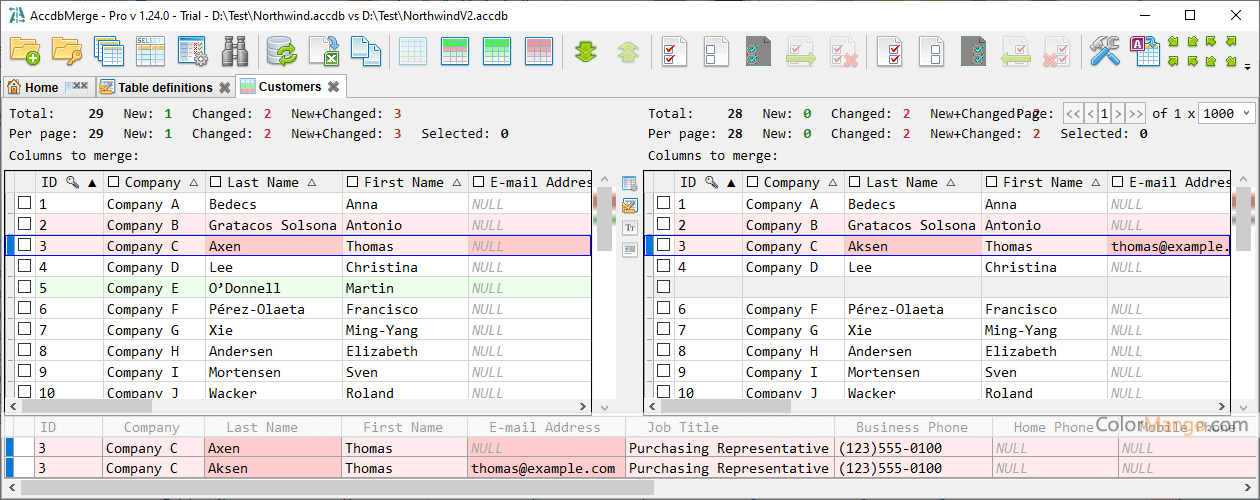
Task: Toggle E-mail Address column checkbox in right header
Action: (x=1117, y=182)
